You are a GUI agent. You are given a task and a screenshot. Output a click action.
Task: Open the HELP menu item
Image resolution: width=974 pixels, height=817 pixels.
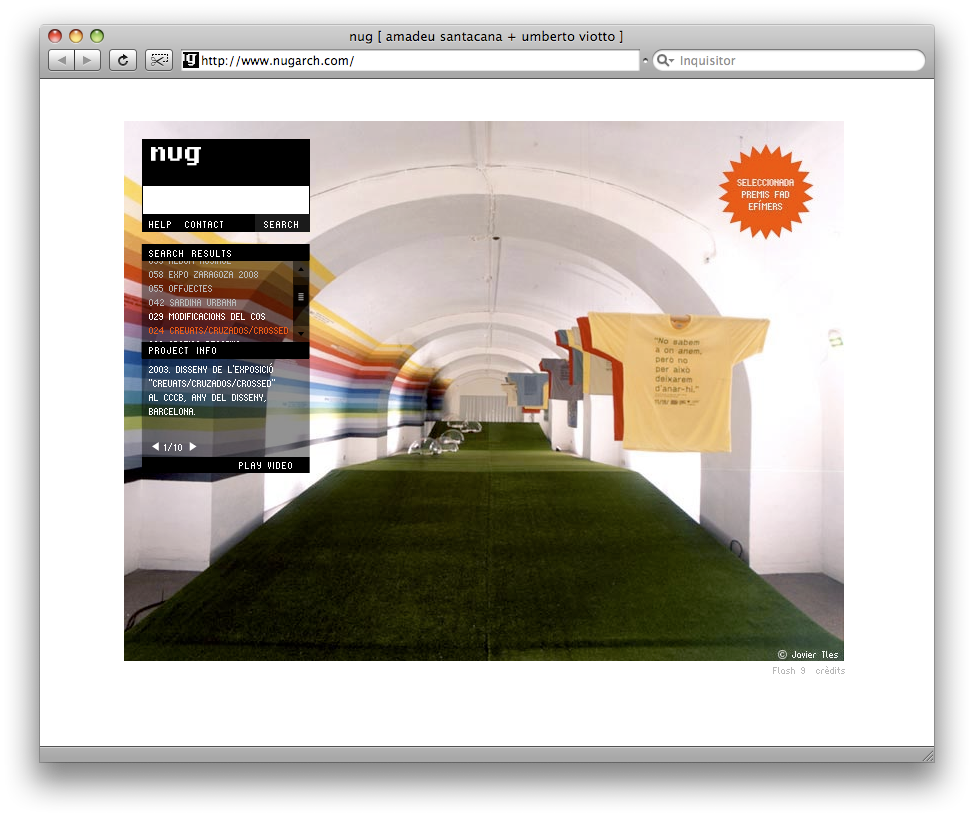160,224
